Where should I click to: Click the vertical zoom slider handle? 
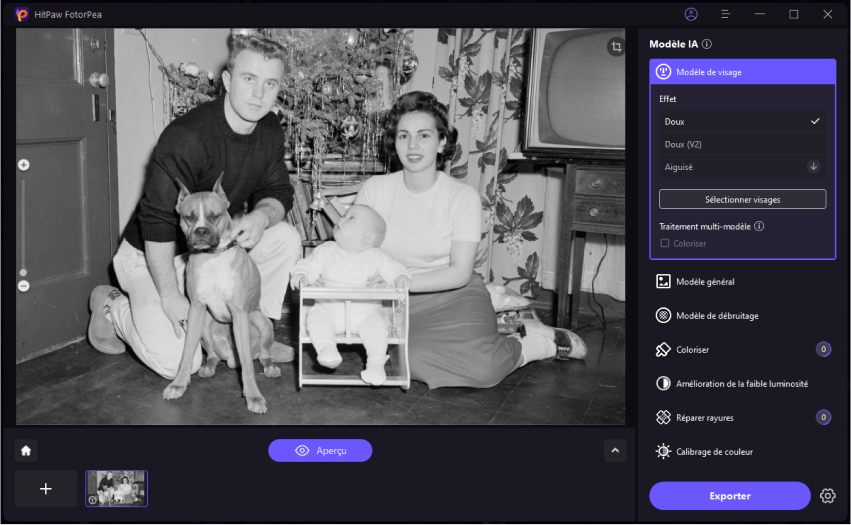coord(24,272)
